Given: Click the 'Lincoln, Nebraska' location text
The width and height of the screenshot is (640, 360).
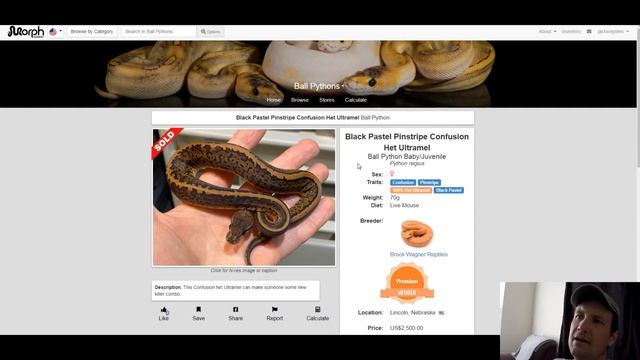Looking at the screenshot, I should (412, 313).
